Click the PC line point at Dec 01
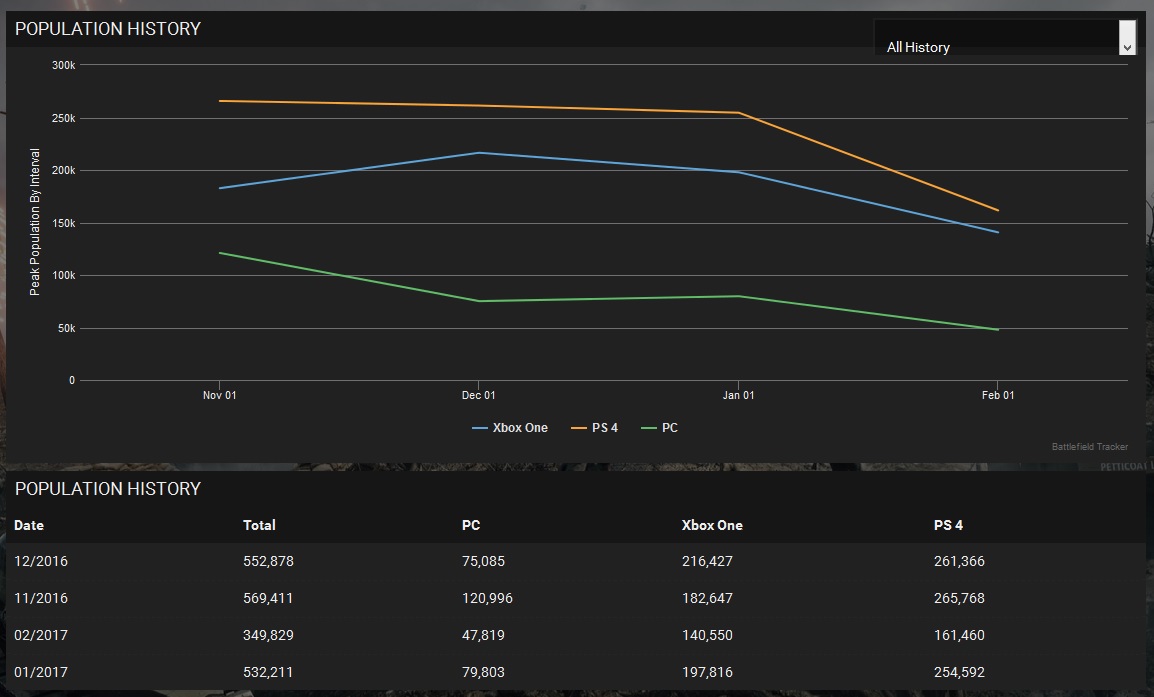Screen dimensions: 1154x697 pos(478,301)
